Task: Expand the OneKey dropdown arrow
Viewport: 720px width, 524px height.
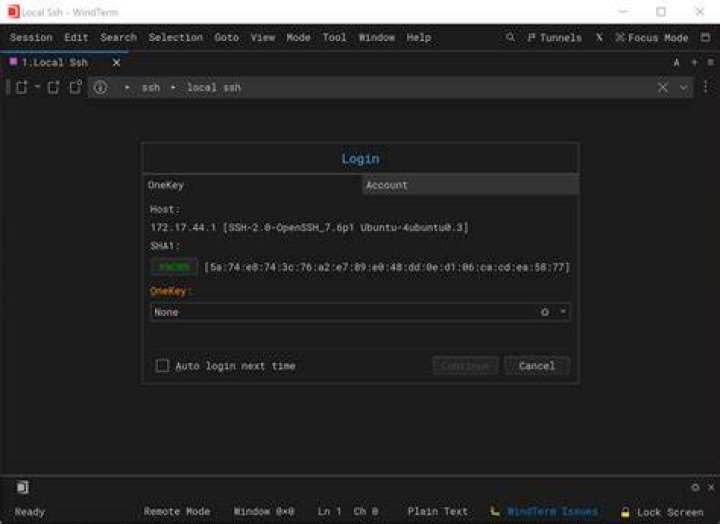Action: tap(563, 312)
